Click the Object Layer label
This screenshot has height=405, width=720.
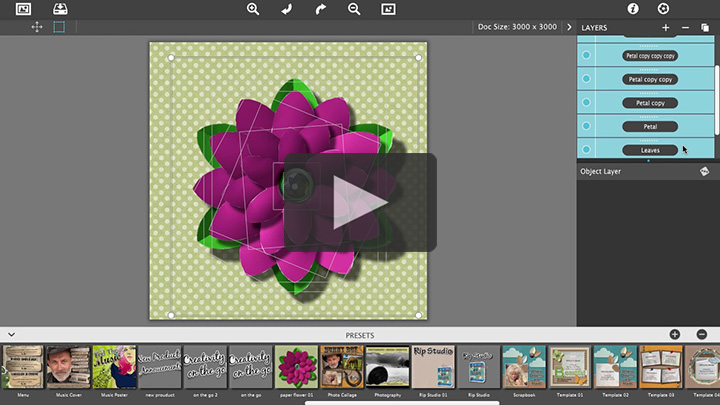[x=600, y=171]
